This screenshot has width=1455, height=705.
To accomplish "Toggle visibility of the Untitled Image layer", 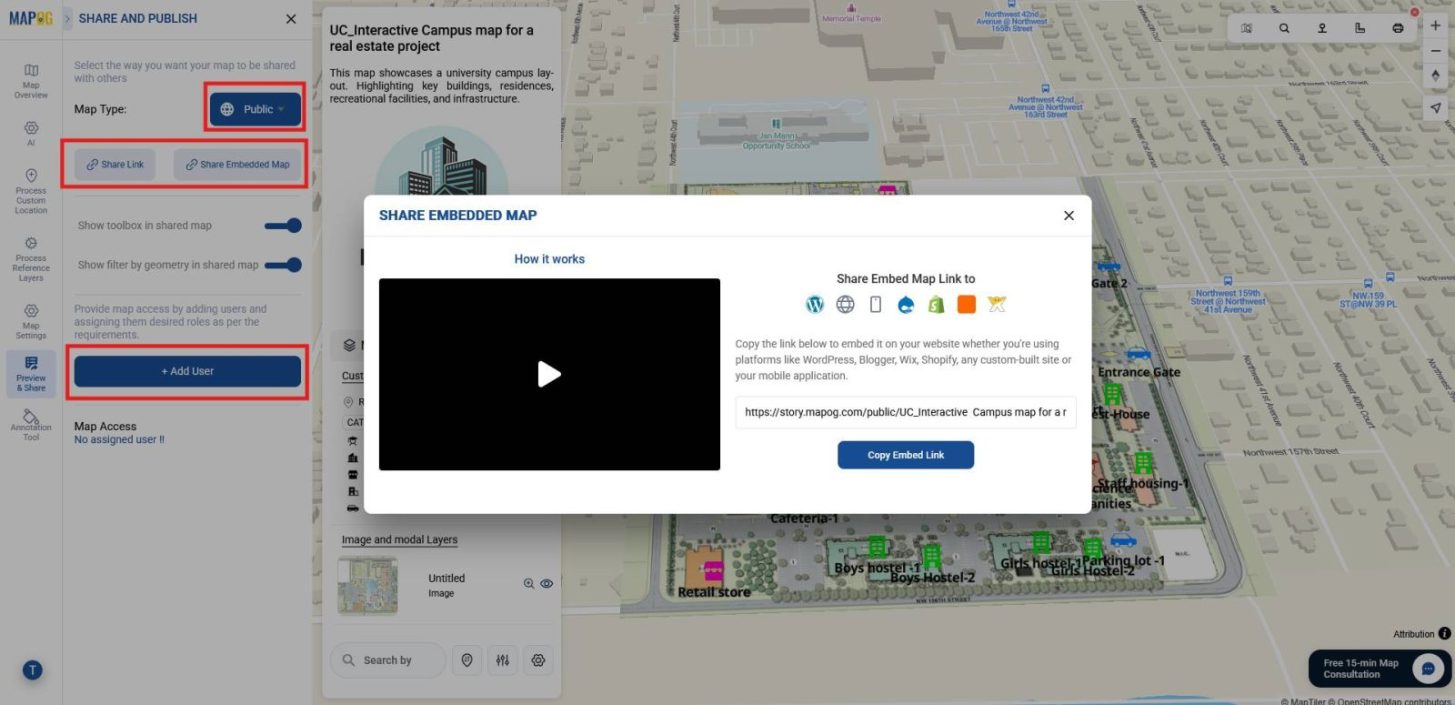I will [x=546, y=583].
